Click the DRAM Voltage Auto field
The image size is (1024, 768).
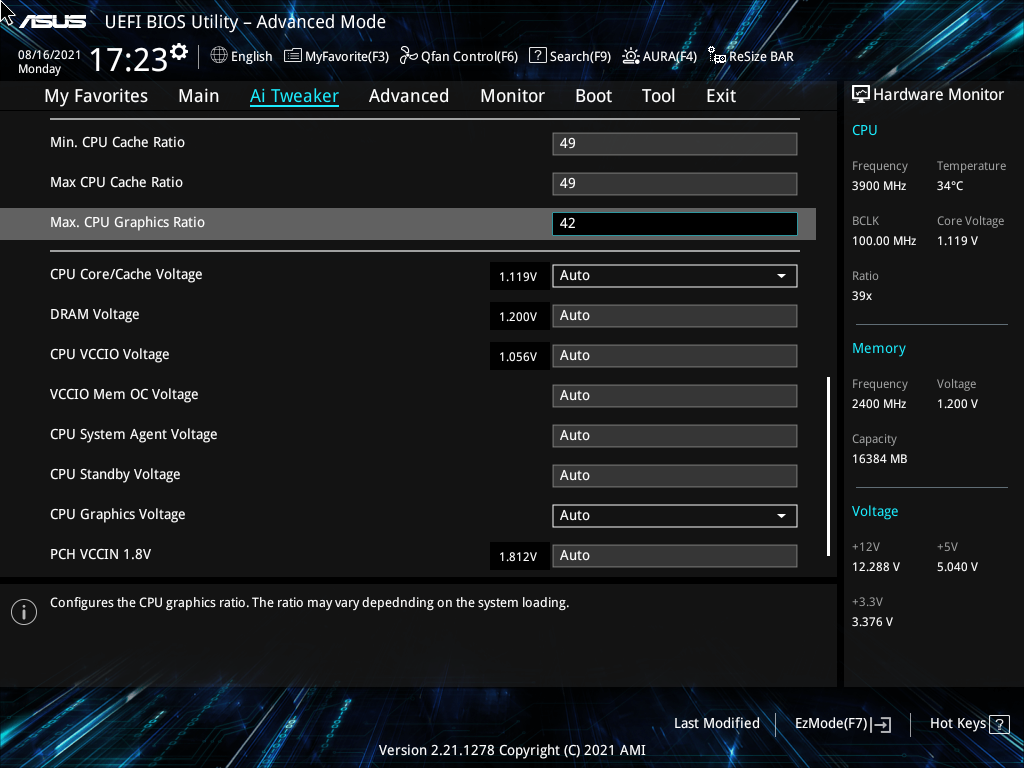(x=675, y=315)
